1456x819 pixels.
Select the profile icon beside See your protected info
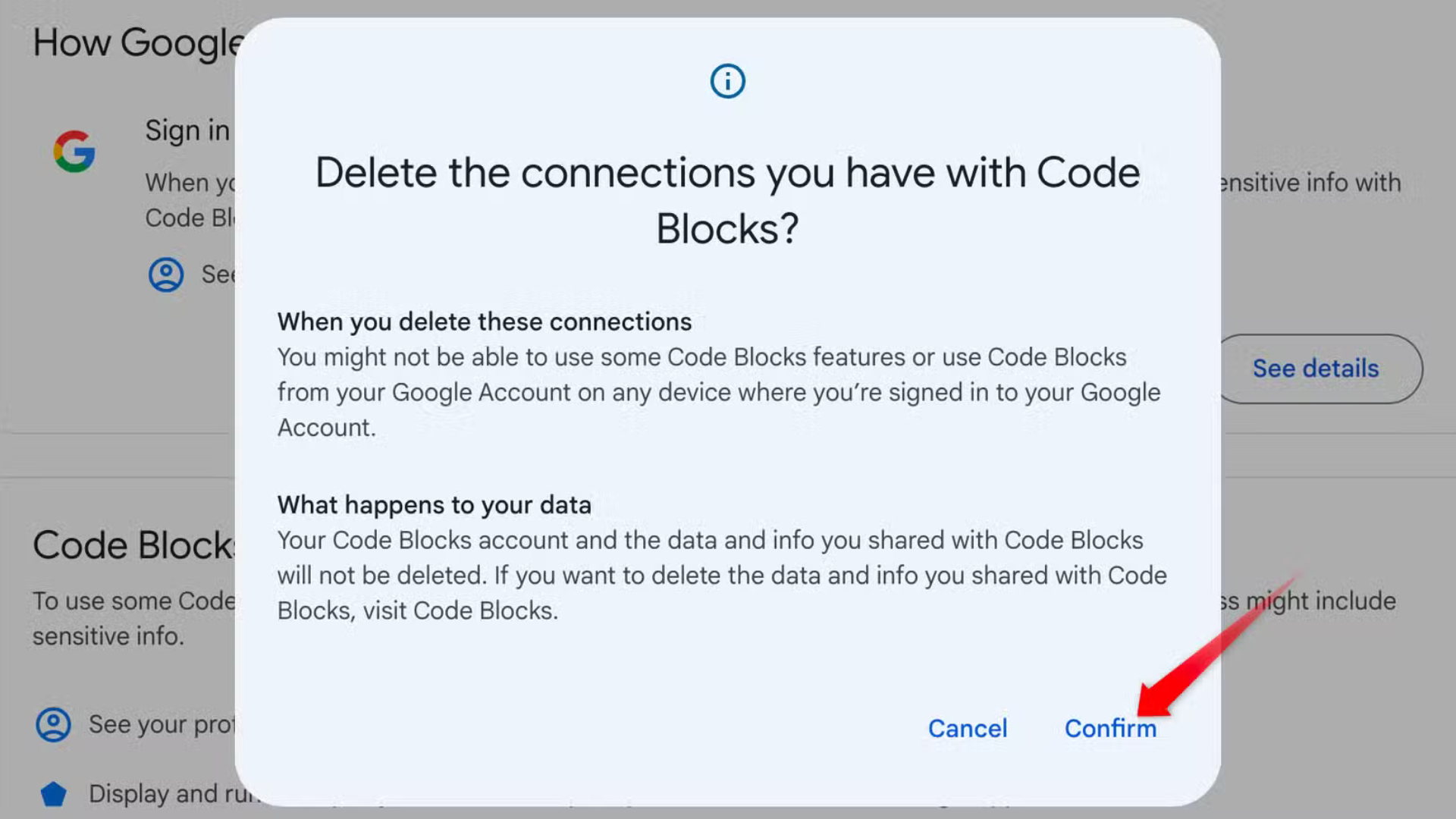(52, 724)
